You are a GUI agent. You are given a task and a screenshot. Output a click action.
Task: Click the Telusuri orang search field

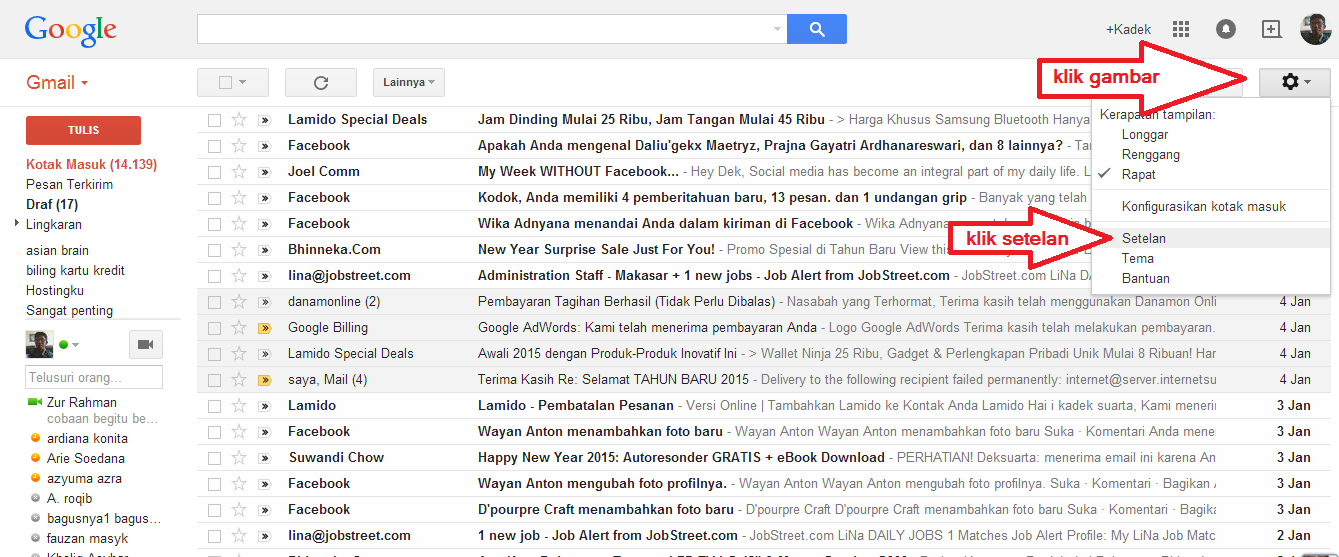tap(94, 378)
